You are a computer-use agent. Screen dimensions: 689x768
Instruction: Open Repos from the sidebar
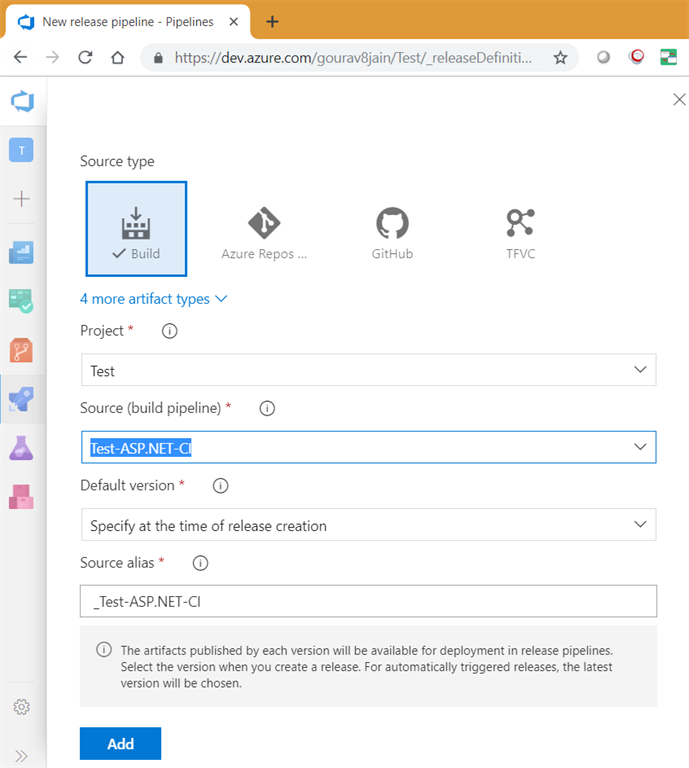(x=21, y=350)
